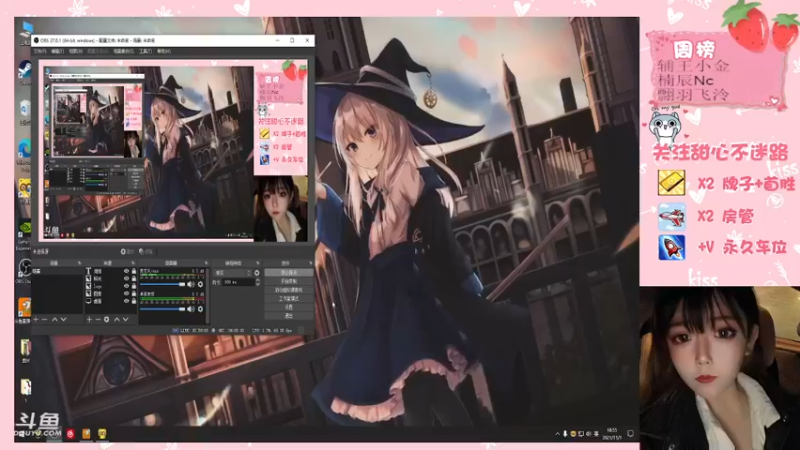Image resolution: width=800 pixels, height=450 pixels.
Task: Toggle visibility of the Logo image source
Action: tap(127, 286)
